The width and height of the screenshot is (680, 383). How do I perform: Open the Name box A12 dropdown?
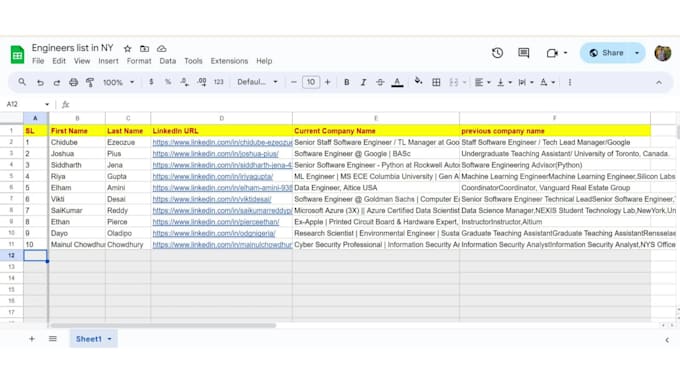[47, 104]
